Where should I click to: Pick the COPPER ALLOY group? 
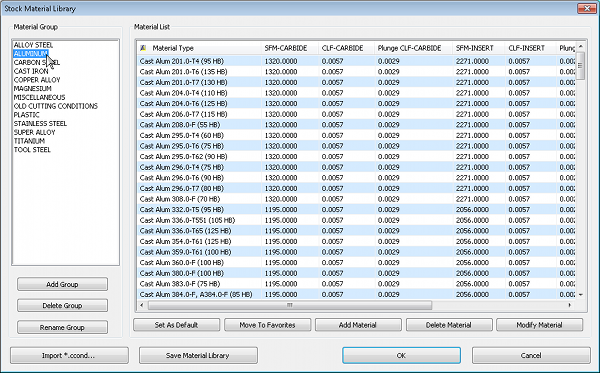37,80
